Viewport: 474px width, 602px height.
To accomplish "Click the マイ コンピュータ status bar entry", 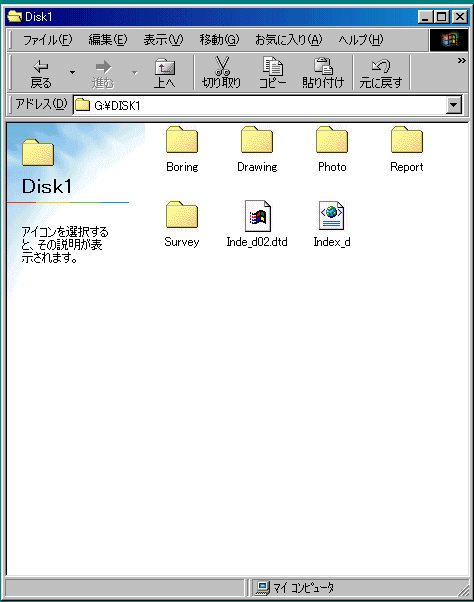I will 295,587.
